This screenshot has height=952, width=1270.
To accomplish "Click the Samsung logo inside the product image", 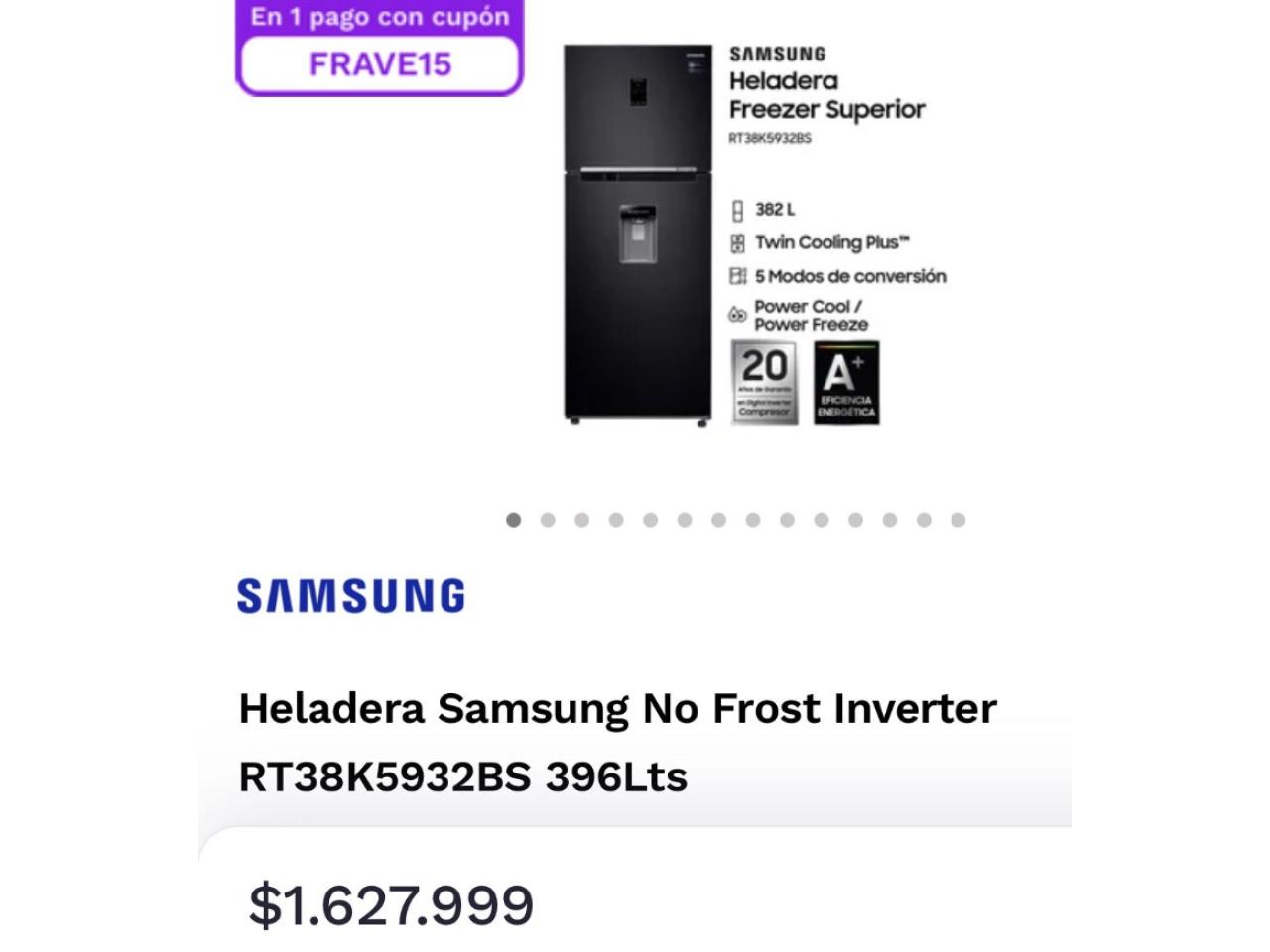I will 777,54.
